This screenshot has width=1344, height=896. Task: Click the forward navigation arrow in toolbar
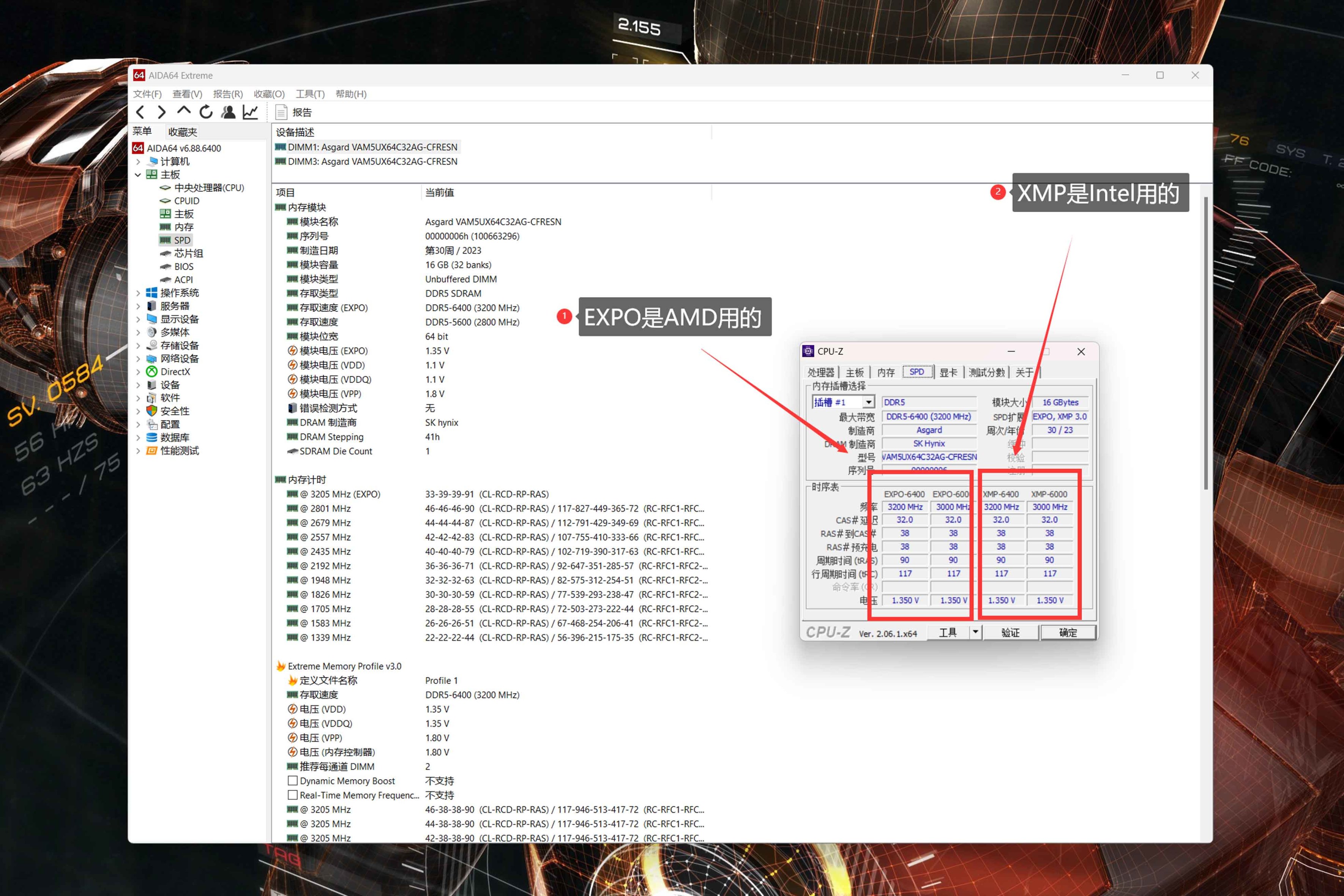(x=162, y=112)
